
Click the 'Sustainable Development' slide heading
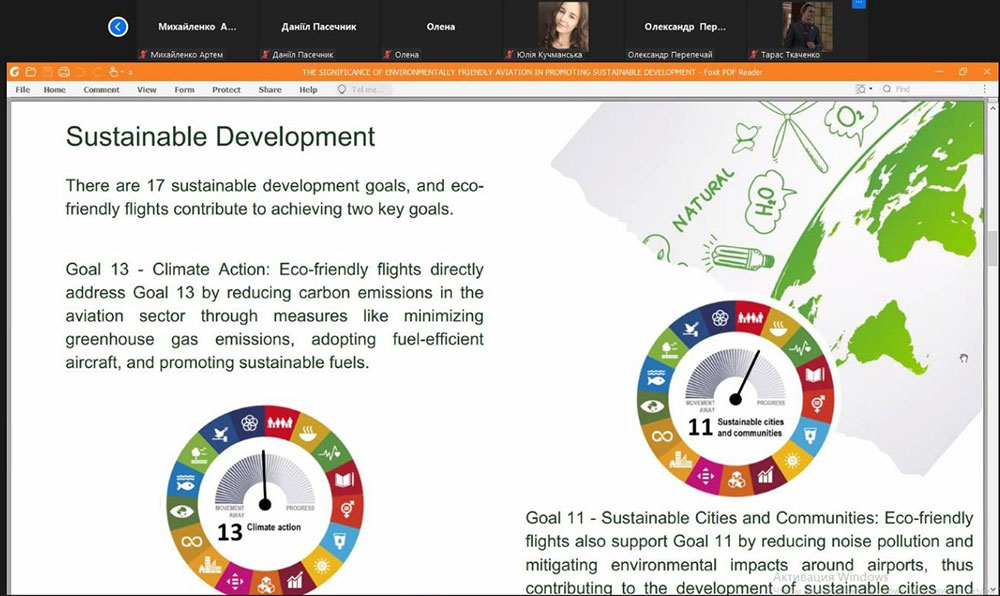tap(220, 136)
